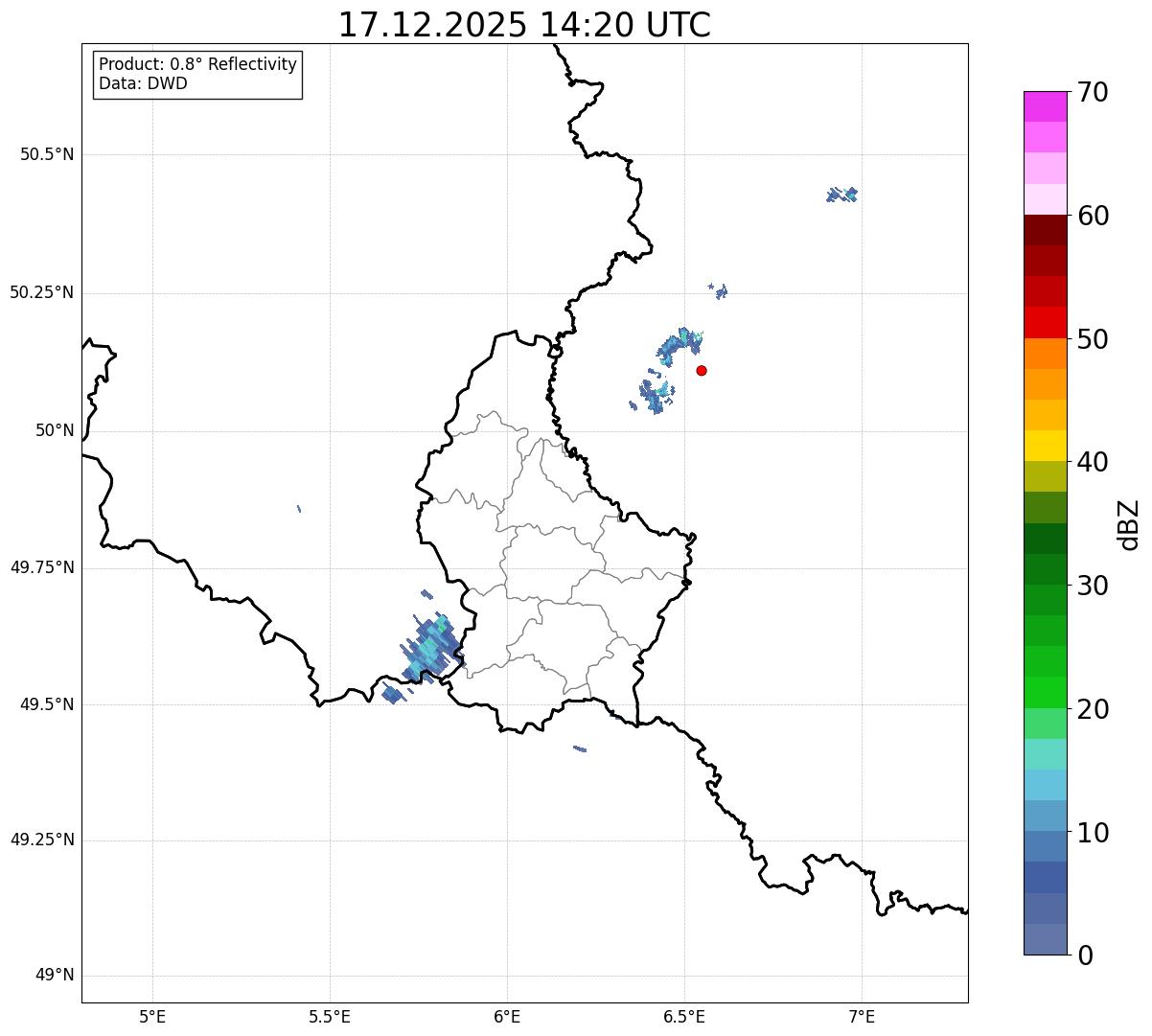Click the 6°E longitude label
This screenshot has width=1152, height=1036.
click(507, 1016)
